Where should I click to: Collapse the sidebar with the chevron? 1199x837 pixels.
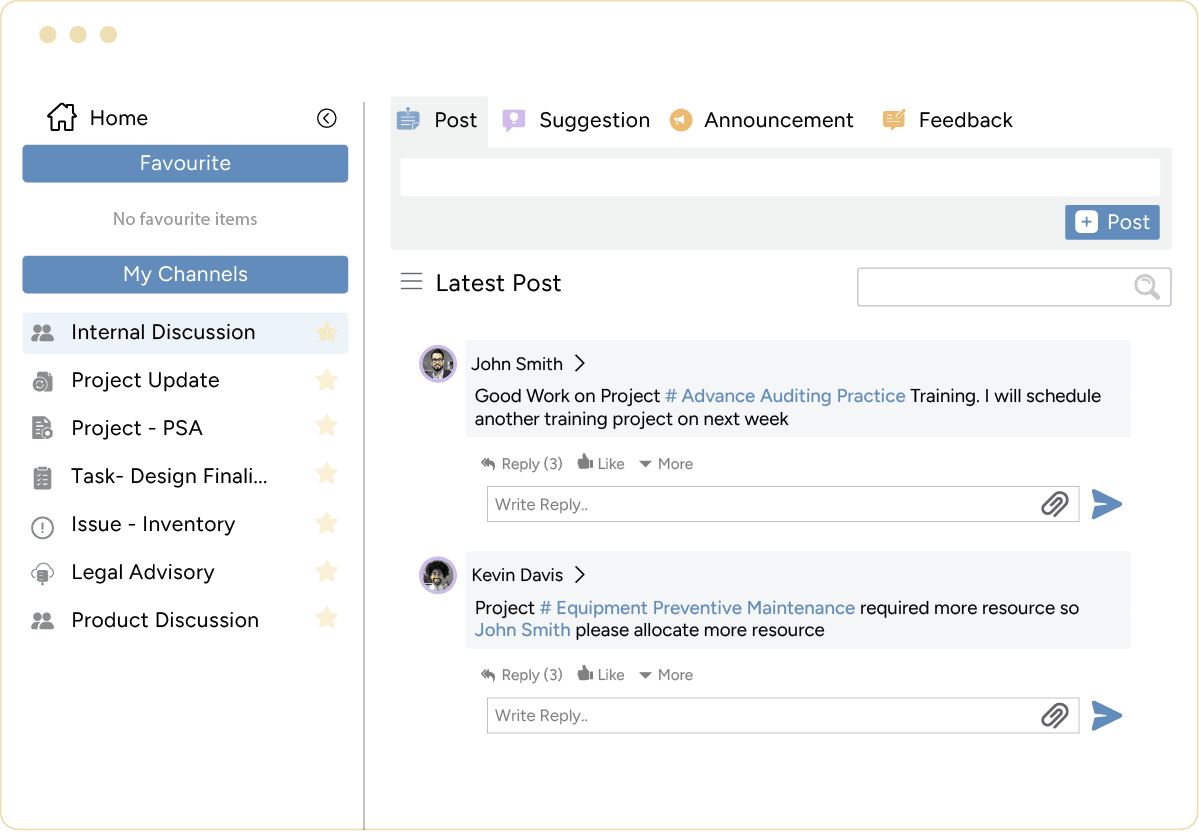point(326,118)
